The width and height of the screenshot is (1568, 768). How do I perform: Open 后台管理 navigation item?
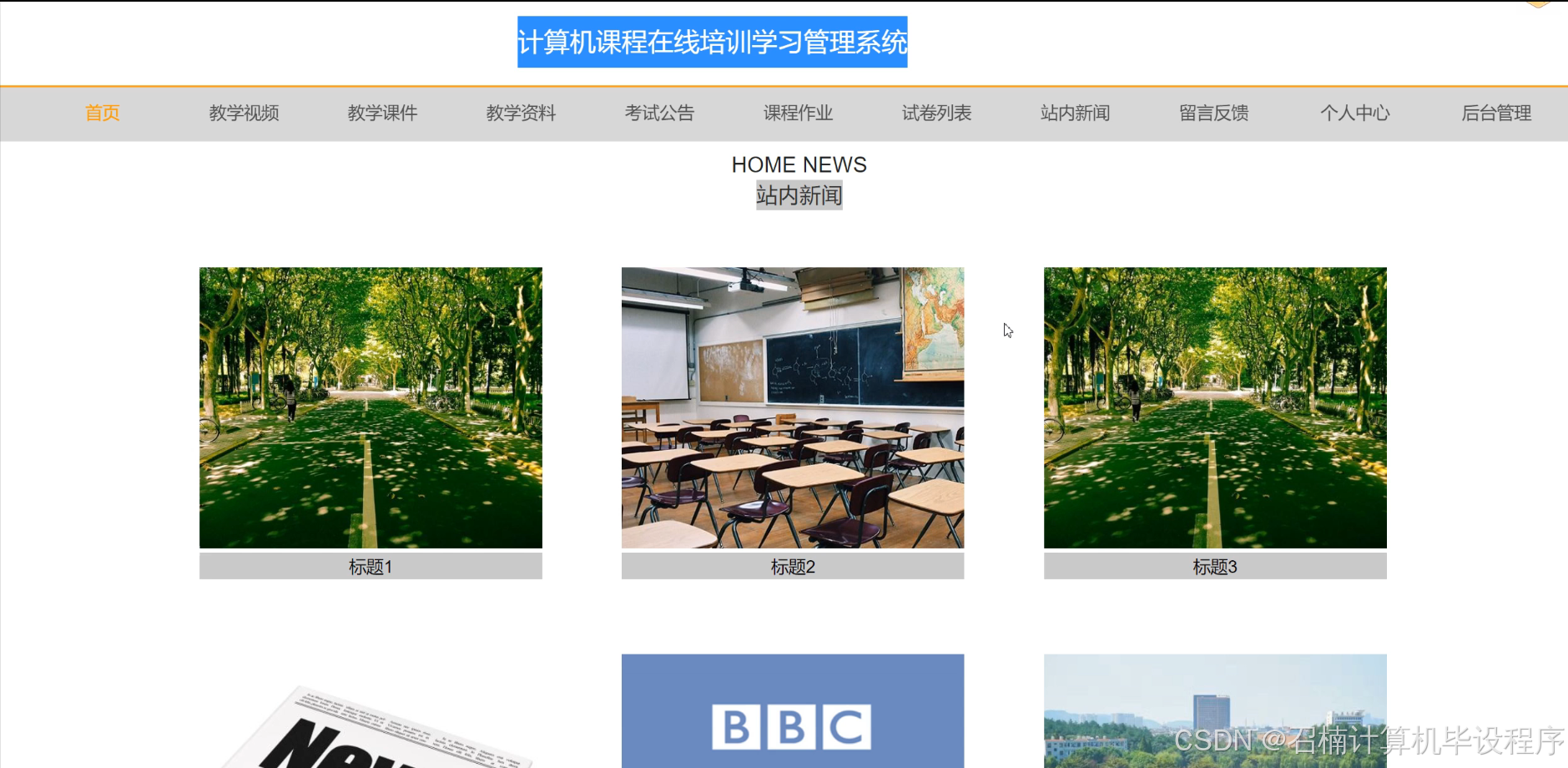[1496, 113]
